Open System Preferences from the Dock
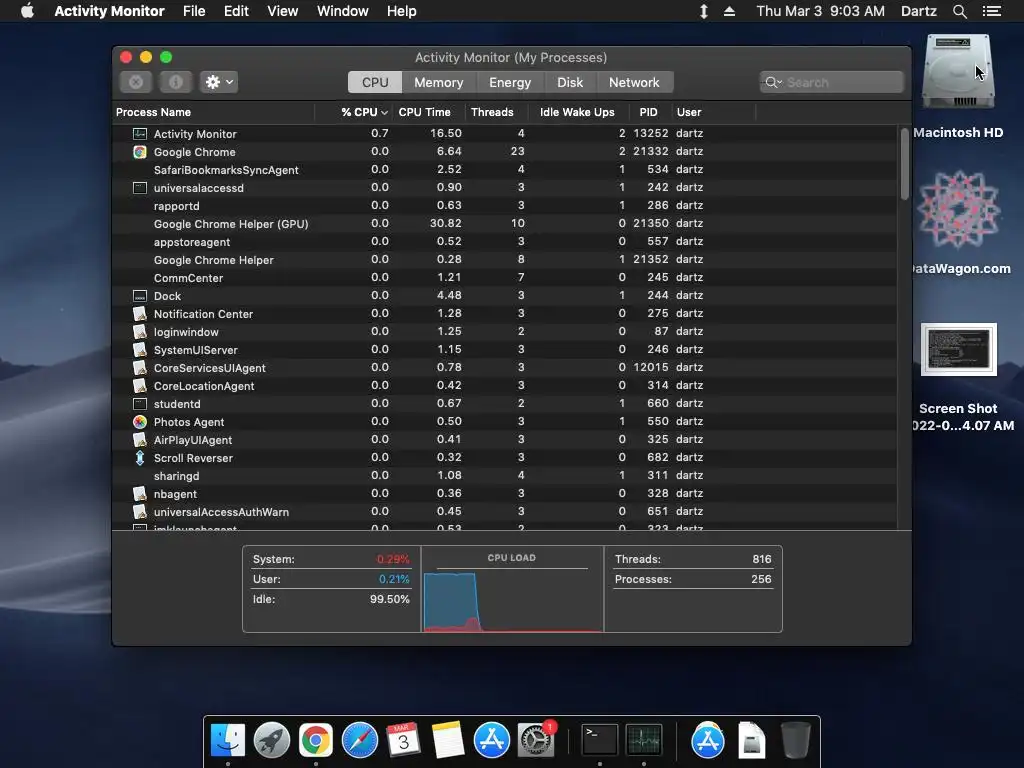 (x=536, y=741)
